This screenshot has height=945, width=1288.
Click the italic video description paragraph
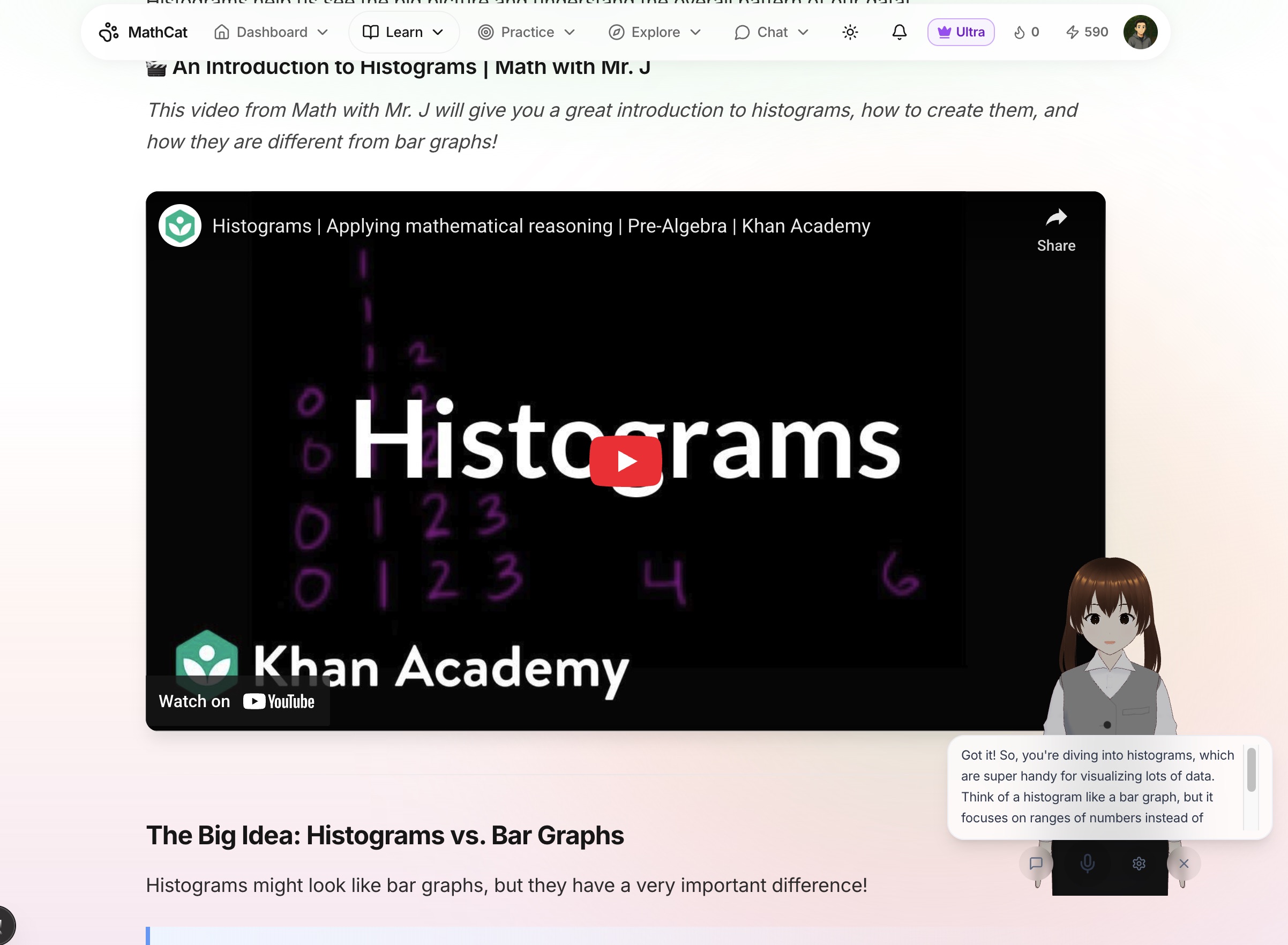tap(611, 126)
